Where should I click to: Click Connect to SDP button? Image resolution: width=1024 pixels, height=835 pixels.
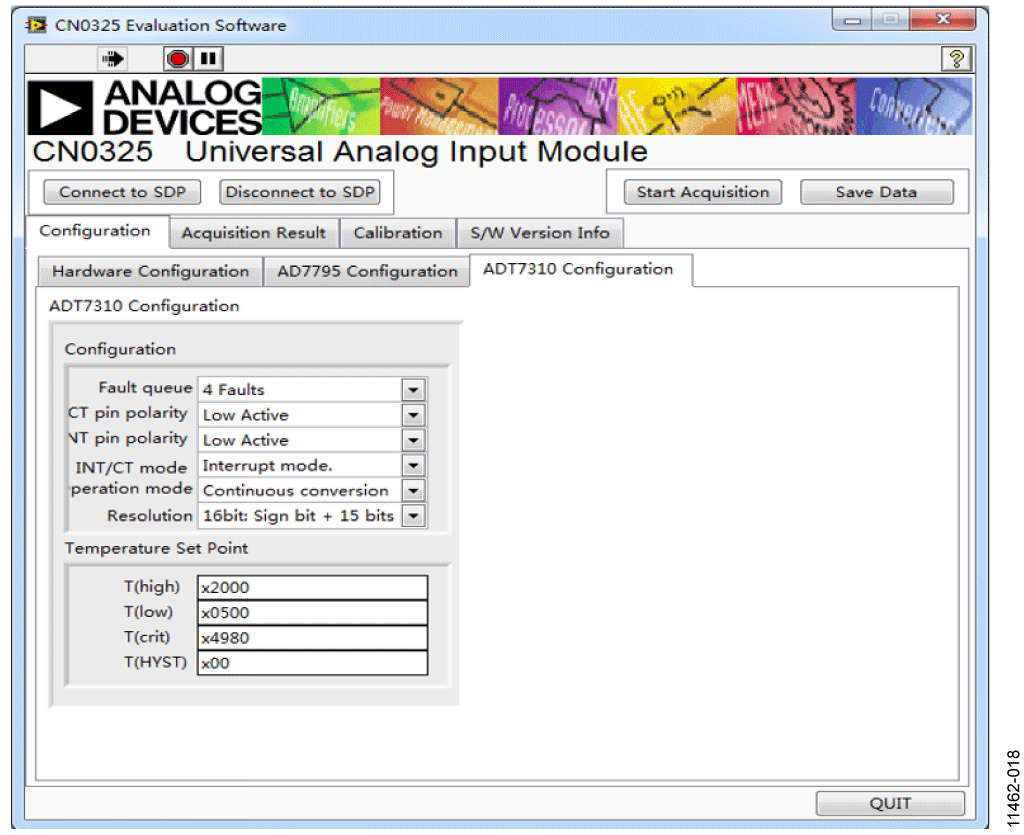(x=122, y=192)
